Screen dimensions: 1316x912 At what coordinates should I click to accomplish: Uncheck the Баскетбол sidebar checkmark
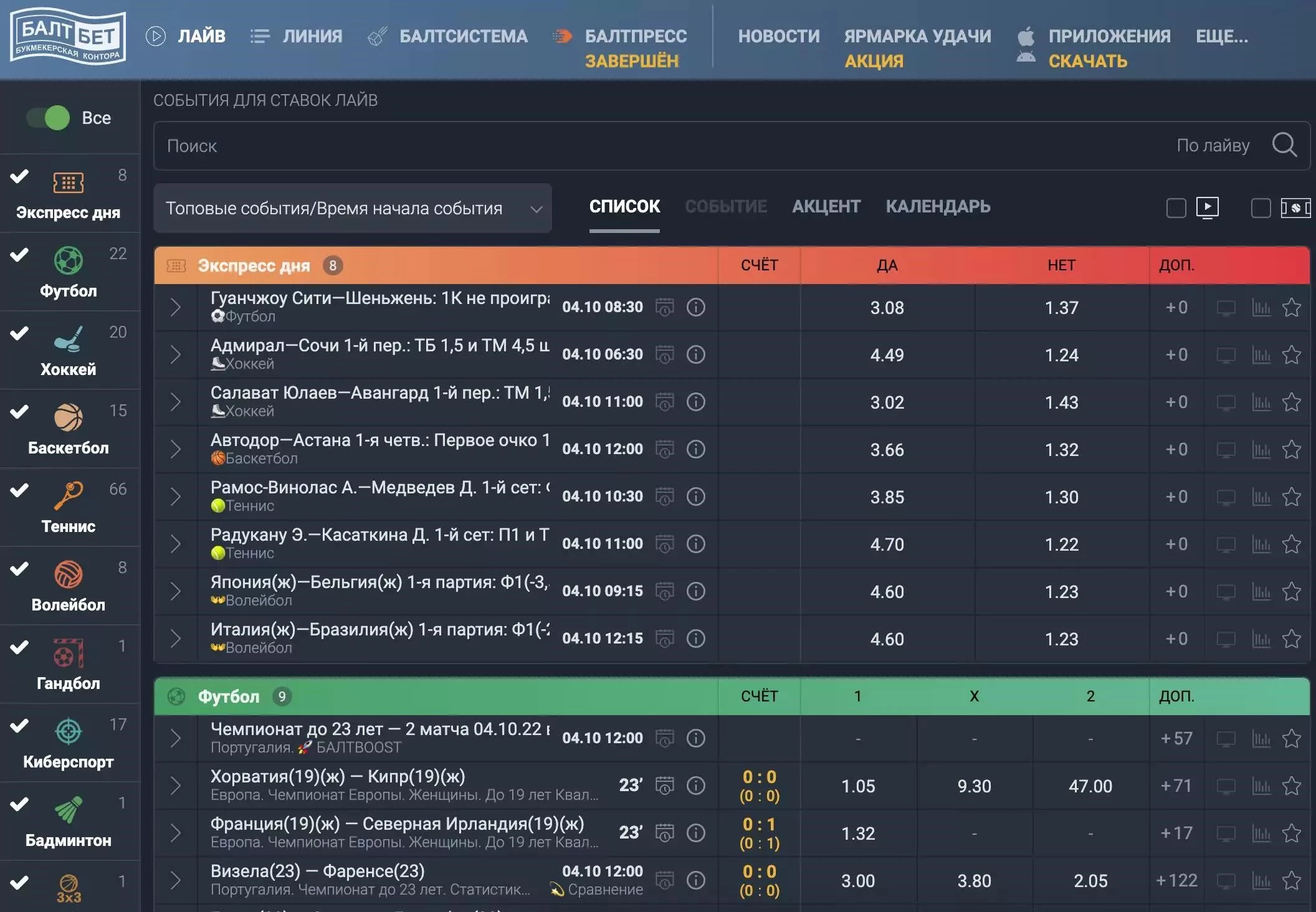(x=19, y=411)
